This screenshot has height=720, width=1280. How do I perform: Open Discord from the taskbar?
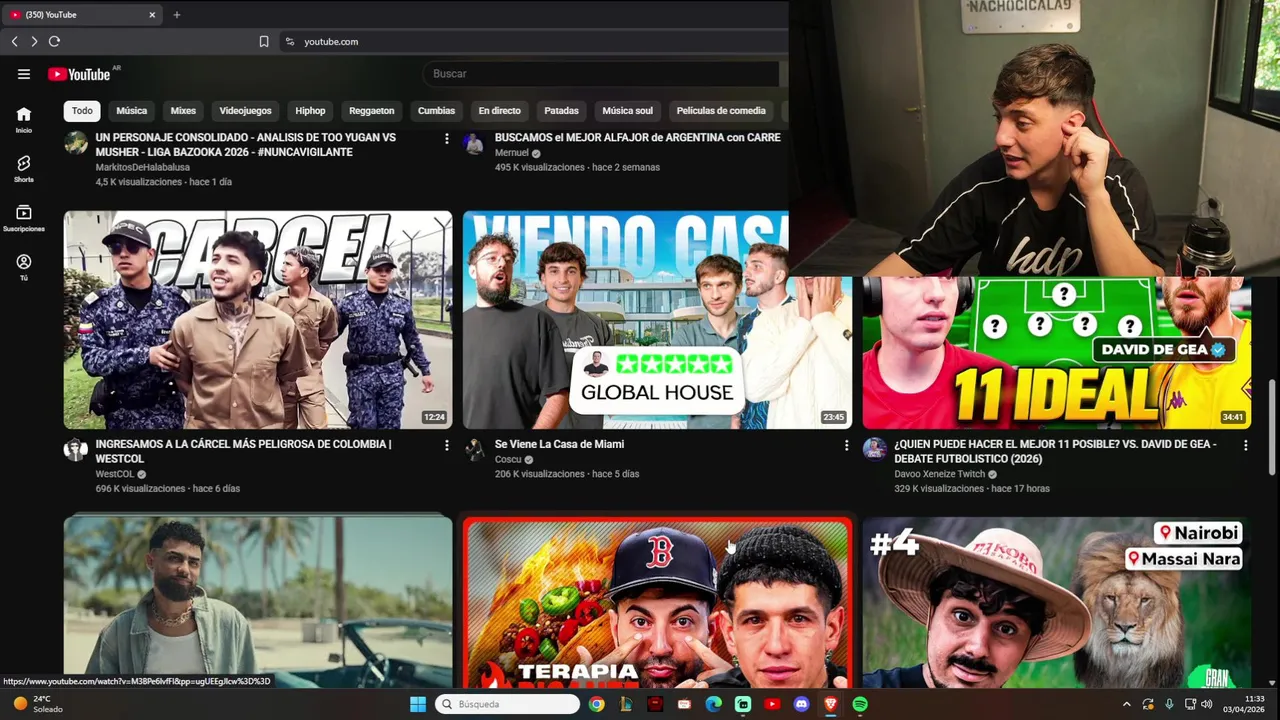pyautogui.click(x=801, y=704)
